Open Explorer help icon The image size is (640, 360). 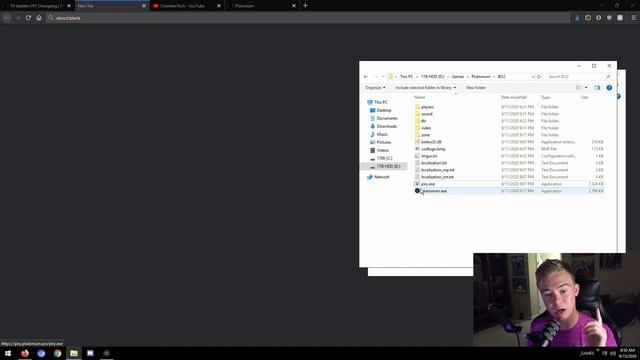[x=609, y=88]
